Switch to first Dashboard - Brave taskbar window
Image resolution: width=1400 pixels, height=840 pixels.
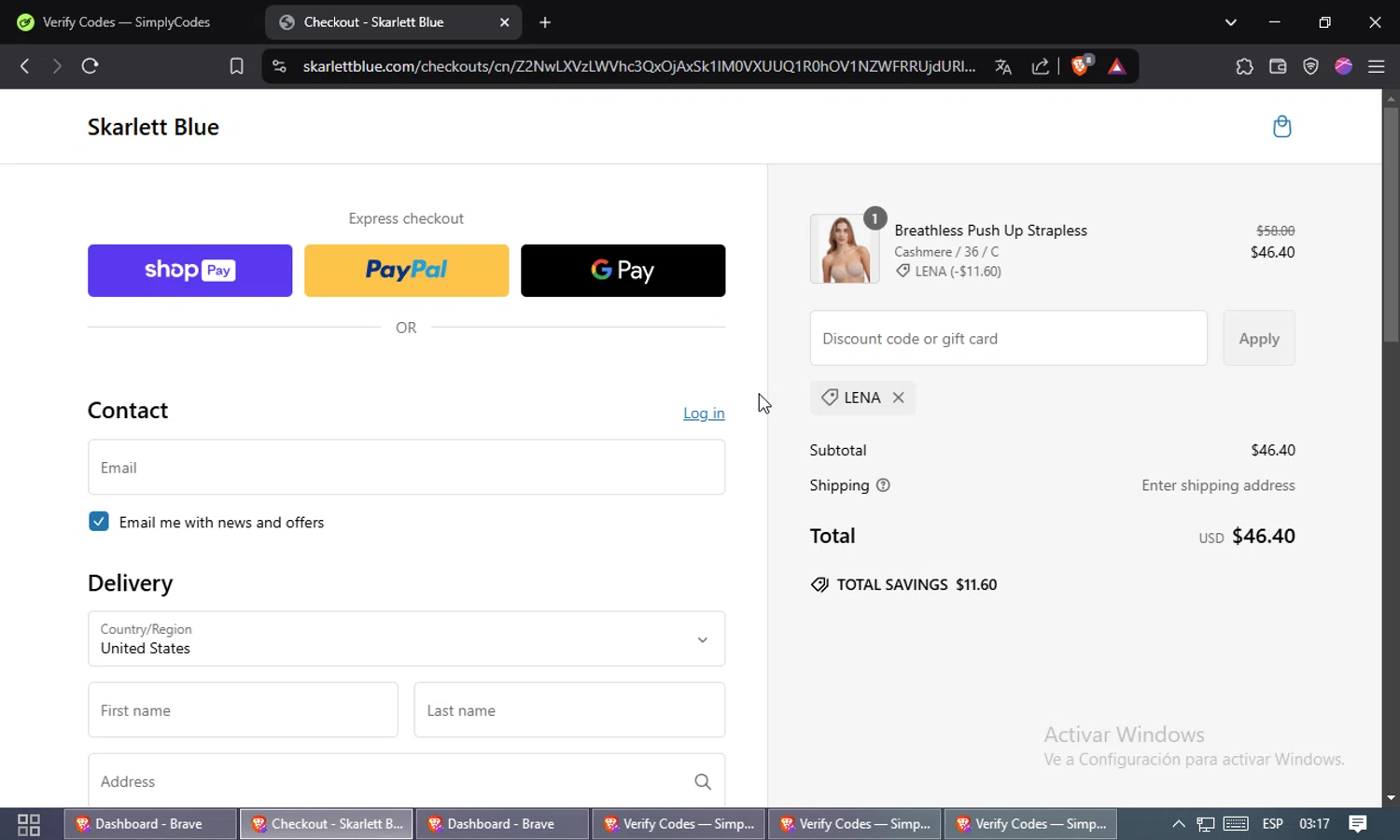(149, 824)
